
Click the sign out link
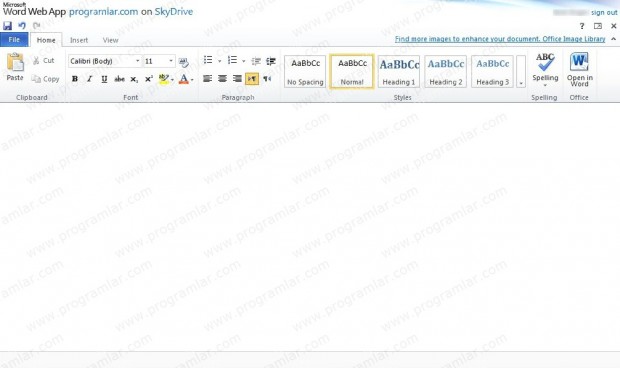click(x=604, y=13)
